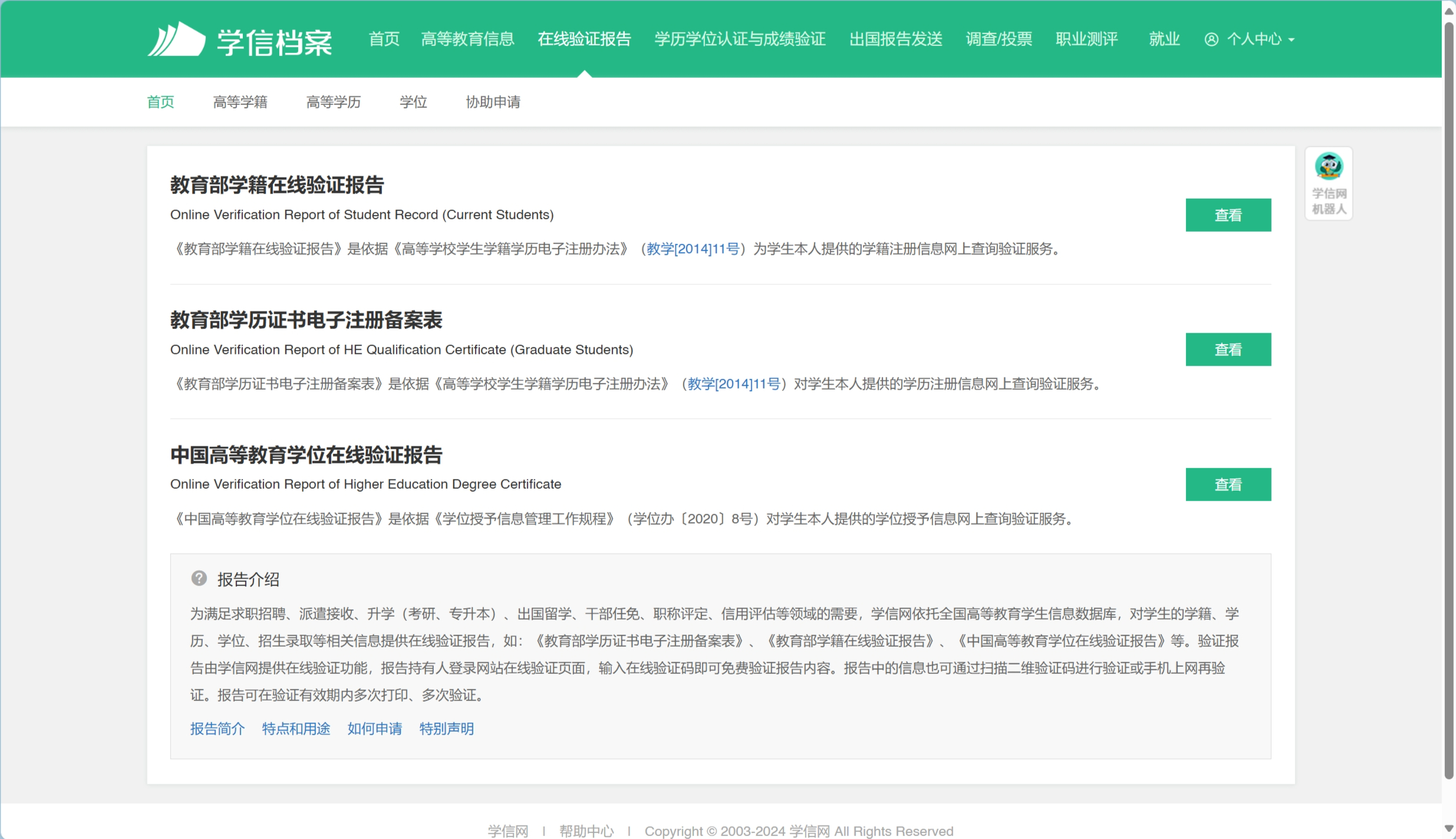Click 查看 for 学位在线验证报告
1456x839 pixels.
click(x=1228, y=485)
